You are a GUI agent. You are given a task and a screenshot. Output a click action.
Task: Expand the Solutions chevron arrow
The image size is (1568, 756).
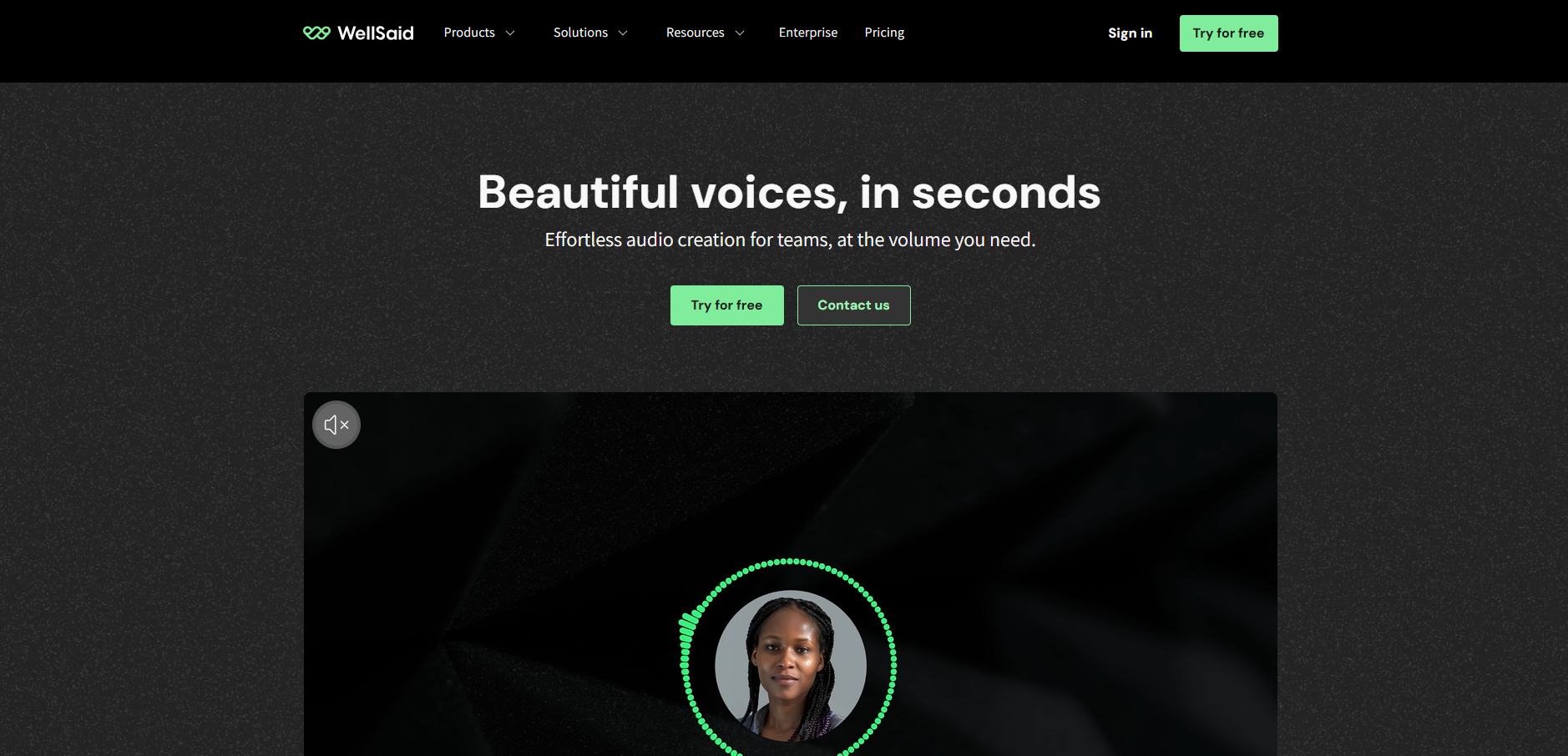click(x=623, y=33)
